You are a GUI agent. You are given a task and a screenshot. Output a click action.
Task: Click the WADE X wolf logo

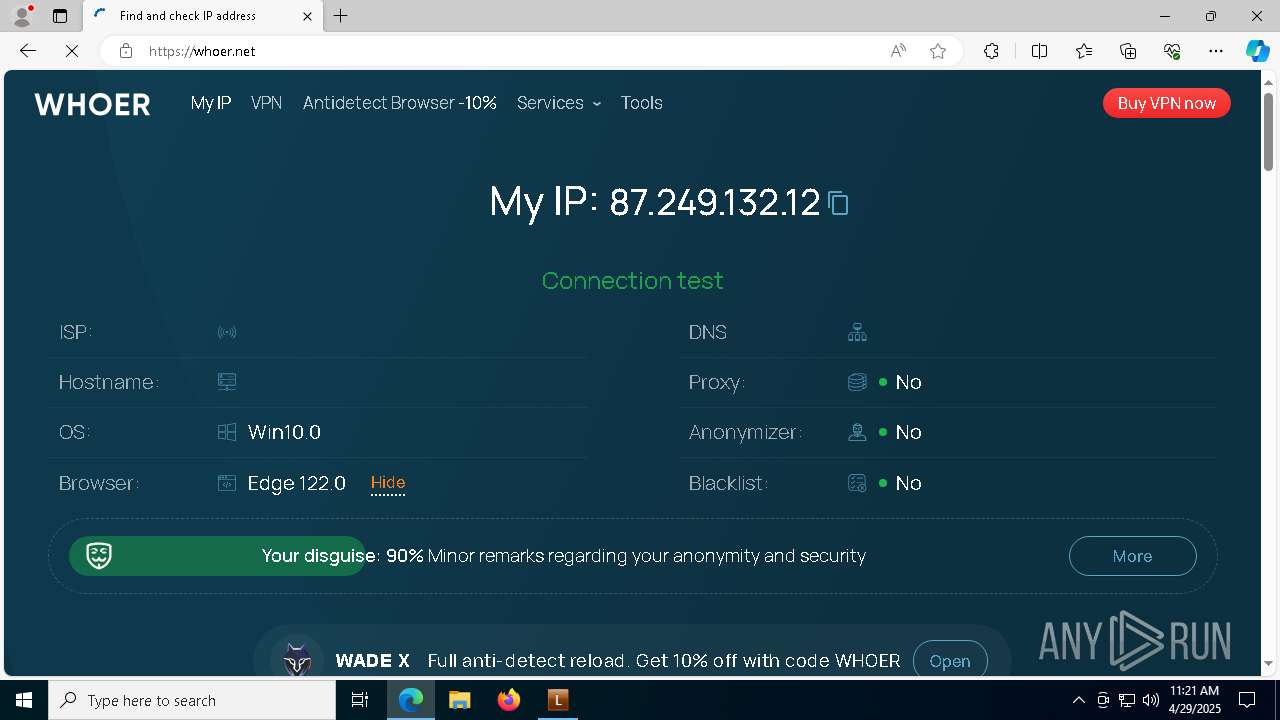click(297, 660)
